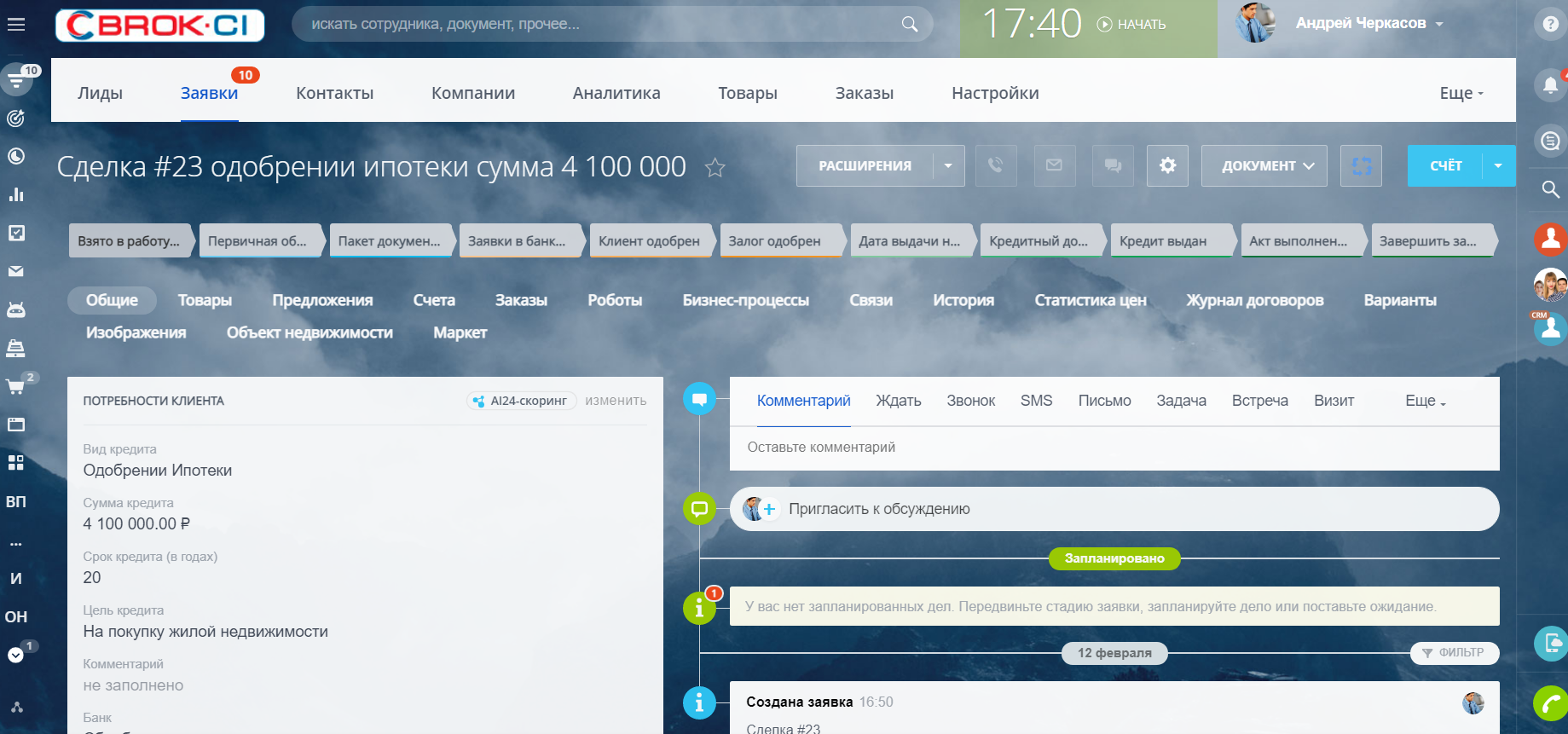Click the robot icon in left sidebar
This screenshot has height=734, width=1568.
click(16, 309)
